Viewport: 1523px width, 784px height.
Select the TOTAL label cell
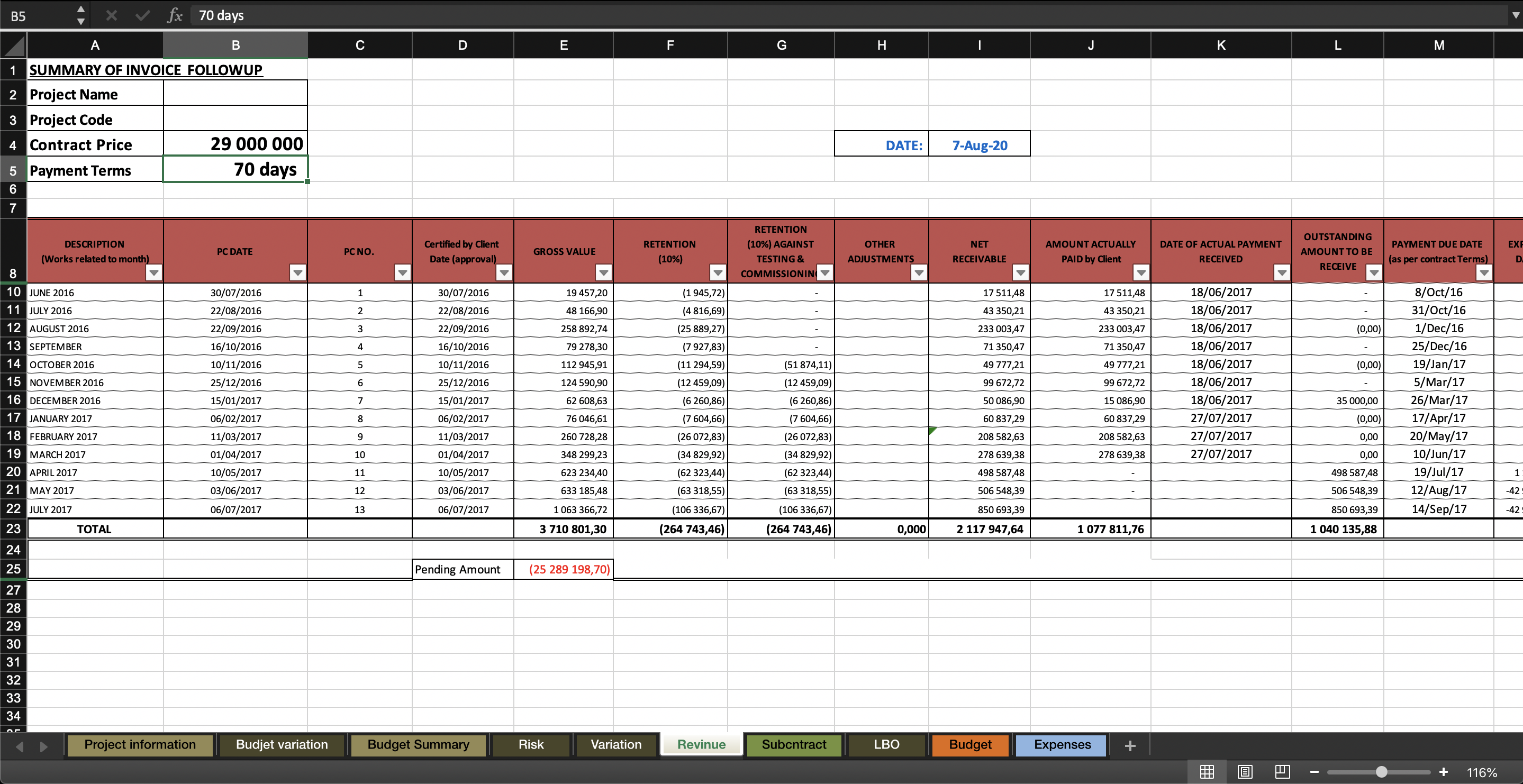tap(95, 529)
